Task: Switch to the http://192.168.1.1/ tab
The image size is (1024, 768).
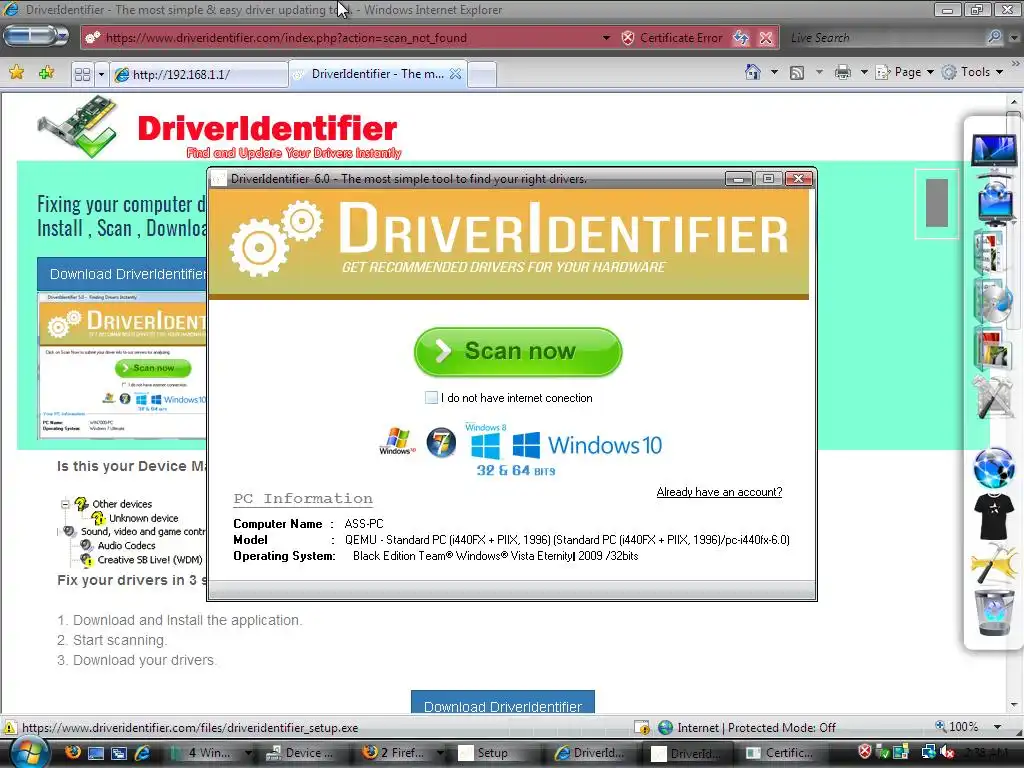Action: click(199, 74)
